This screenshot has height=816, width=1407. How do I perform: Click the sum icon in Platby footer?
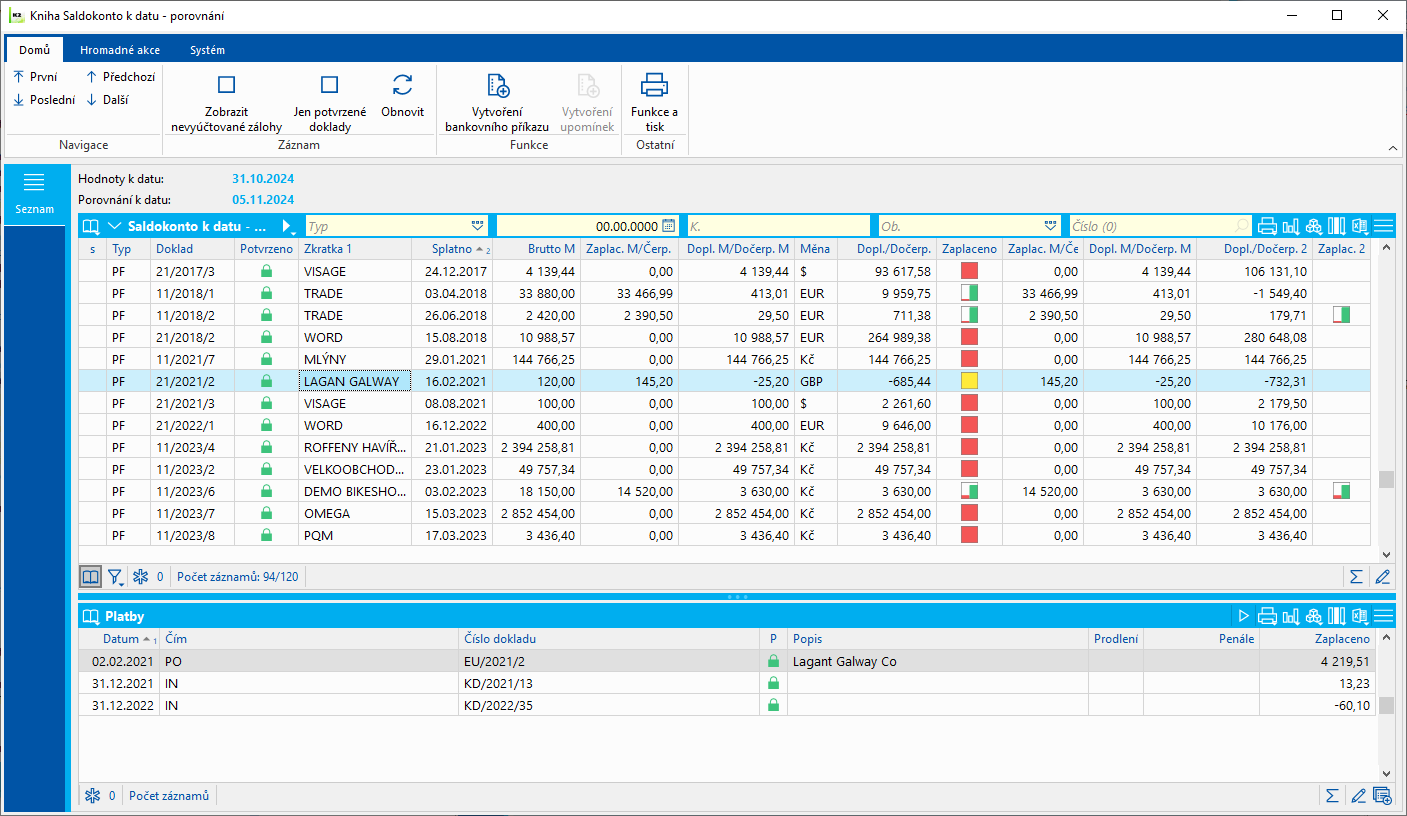pos(1332,796)
